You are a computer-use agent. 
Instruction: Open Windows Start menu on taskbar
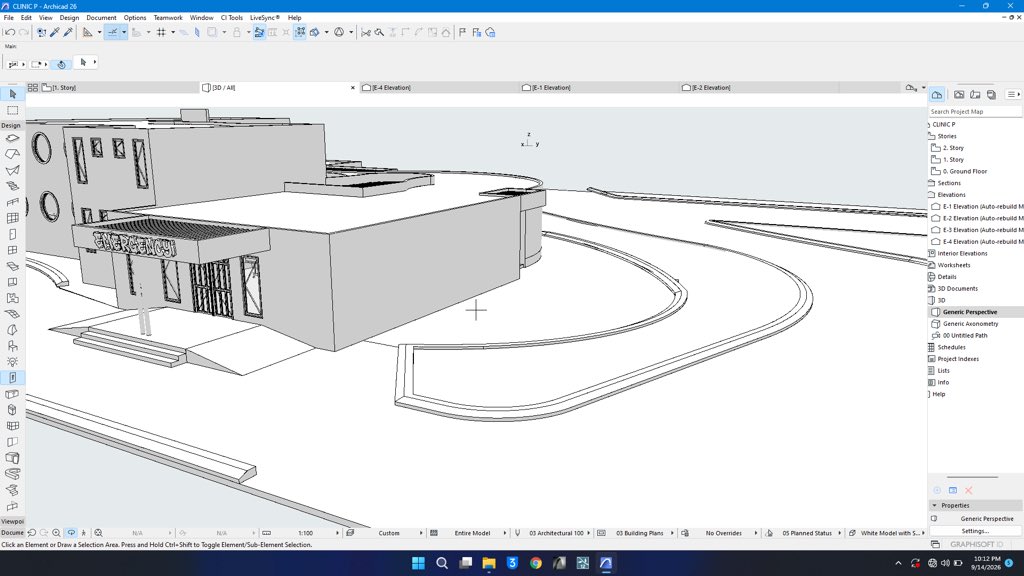pyautogui.click(x=419, y=563)
